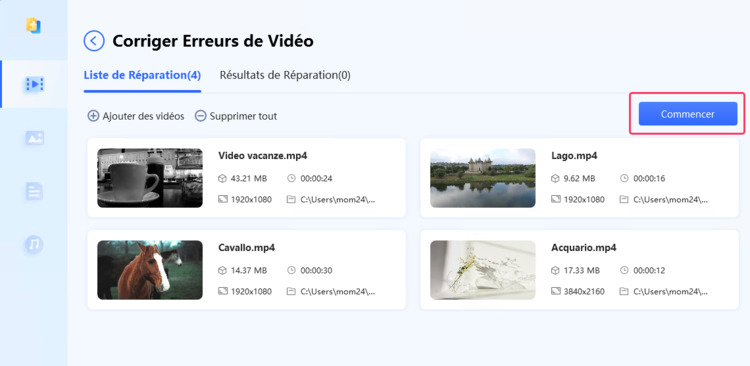Screen dimensions: 750x366
Task: Click the 1920x1080 resolution of Video vacanze.mp4
Action: point(251,200)
